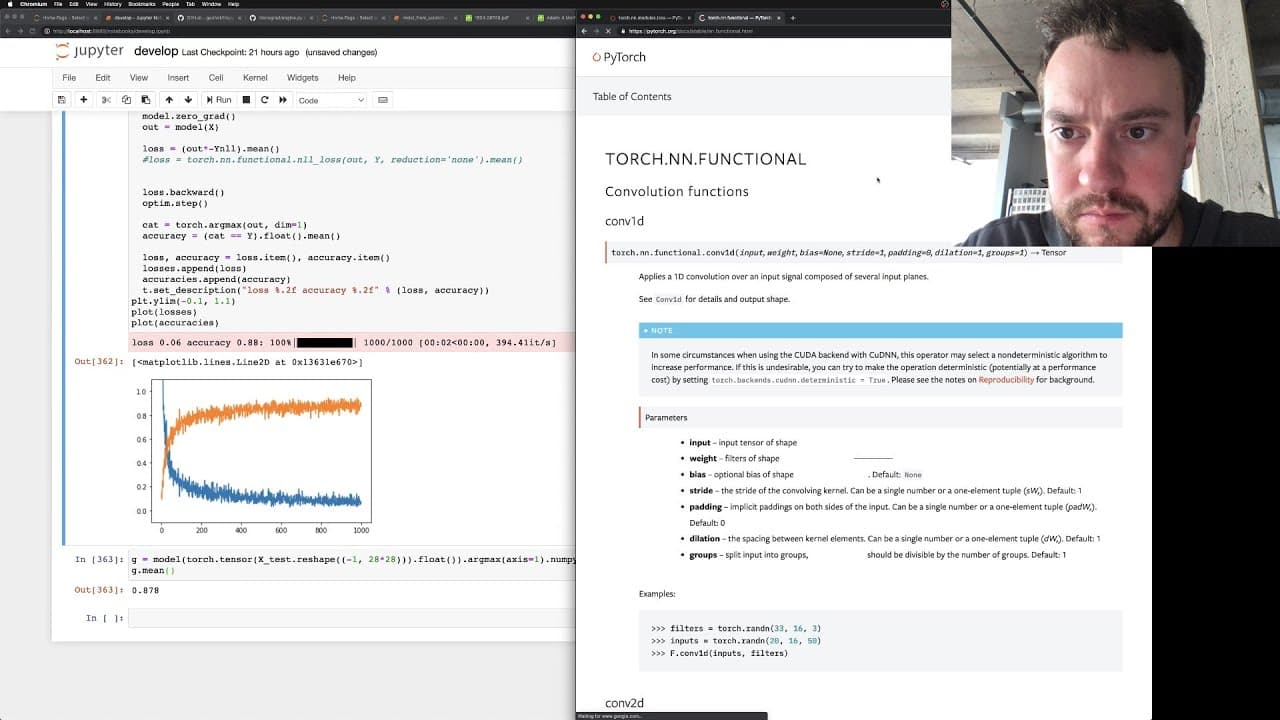Click the conv2d section heading
The width and height of the screenshot is (1280, 720).
point(624,703)
